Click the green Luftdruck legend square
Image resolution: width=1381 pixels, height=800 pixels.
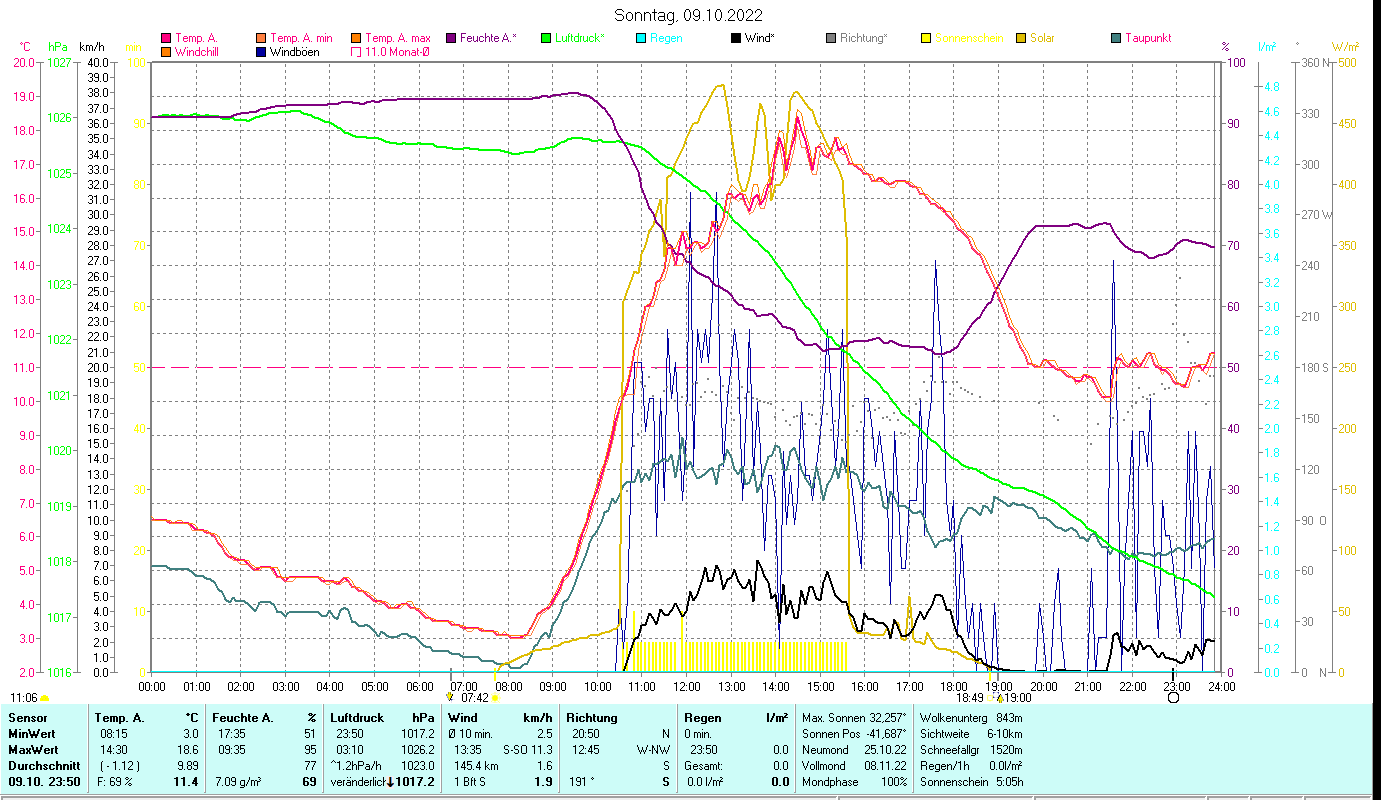point(546,38)
